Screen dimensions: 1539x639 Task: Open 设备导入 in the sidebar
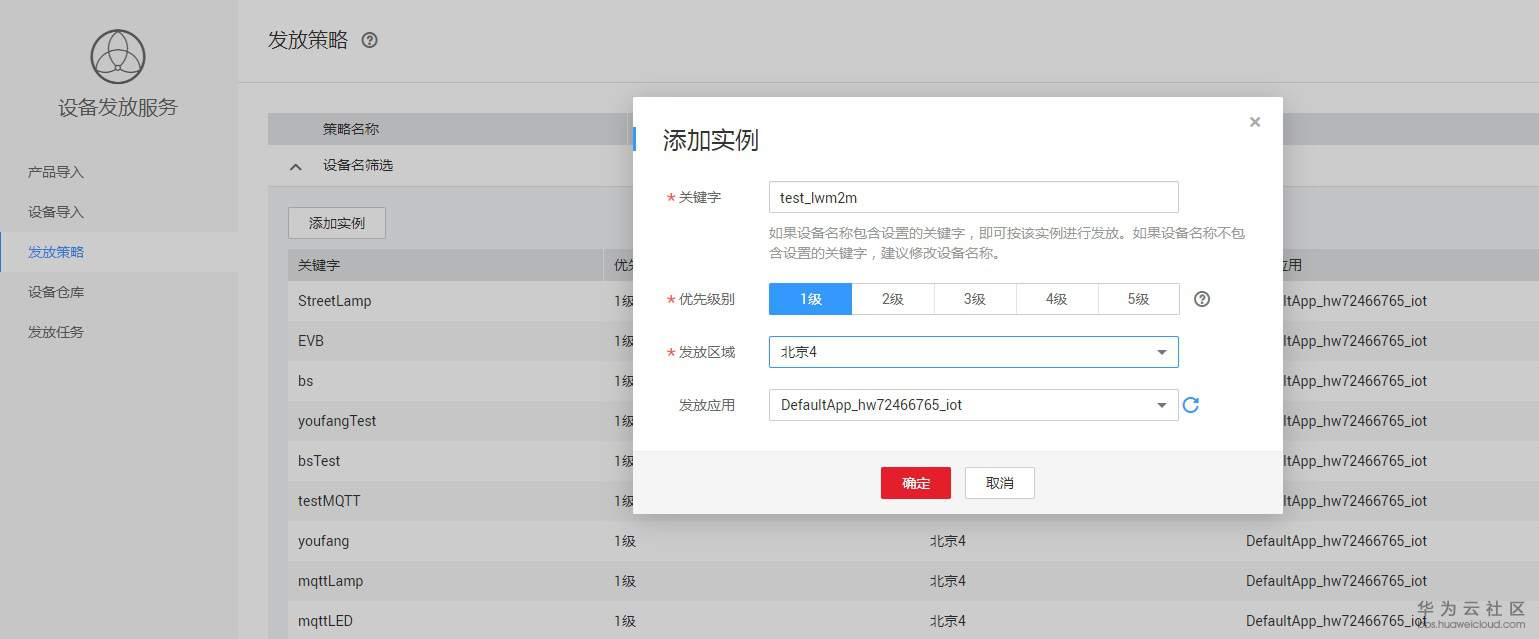coord(56,212)
